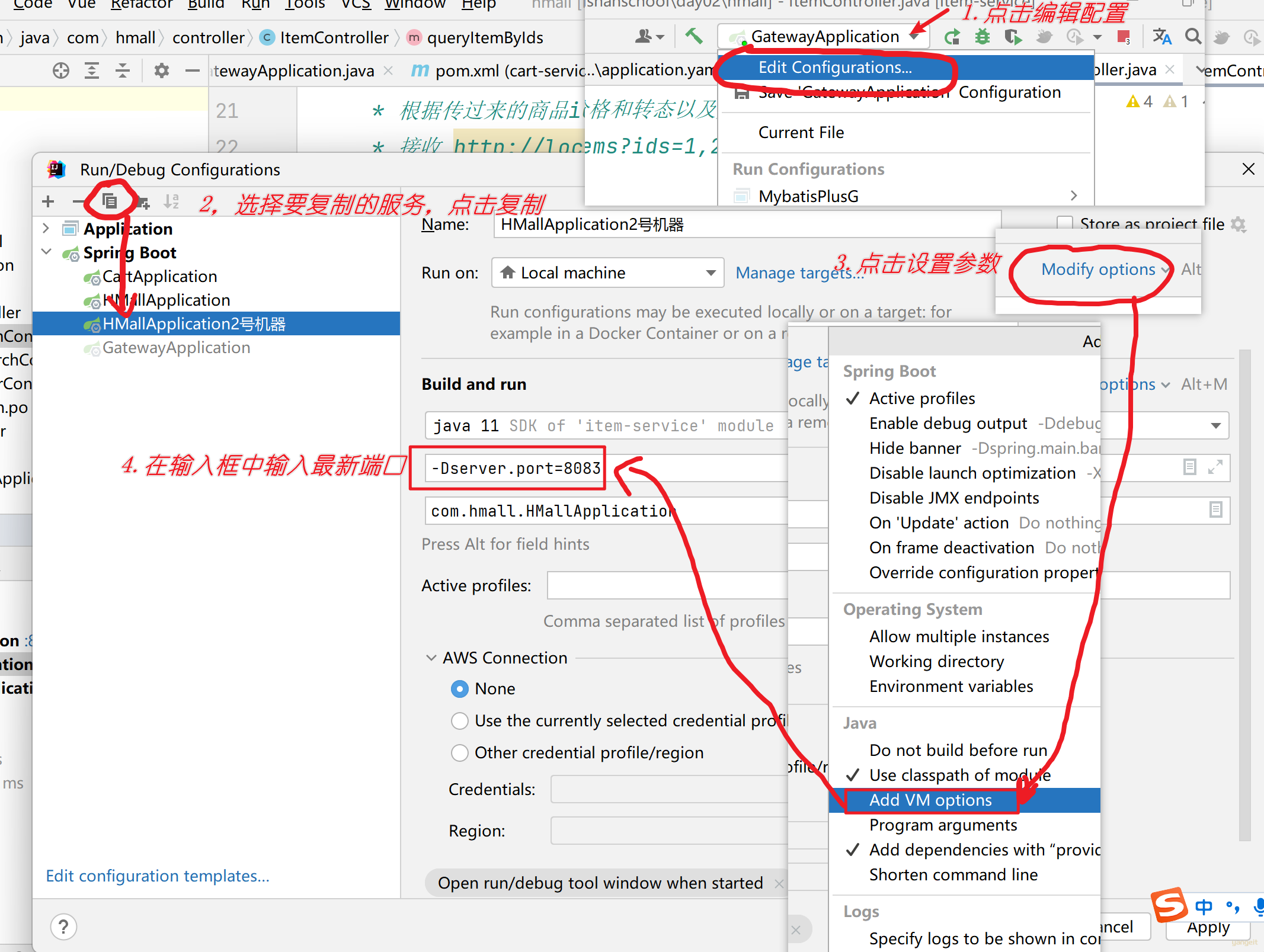
Task: Click the Hide panel minus icon
Action: pos(192,71)
